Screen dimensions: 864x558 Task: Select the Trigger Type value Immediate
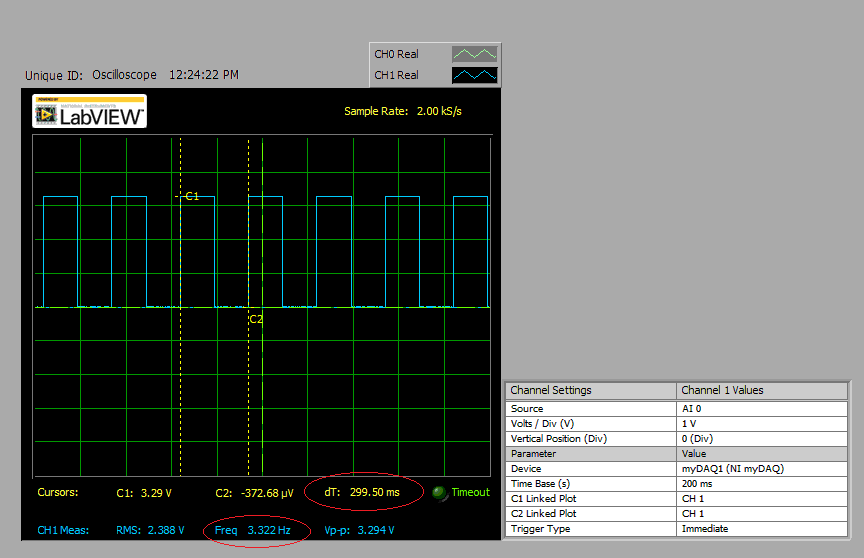[x=762, y=529]
